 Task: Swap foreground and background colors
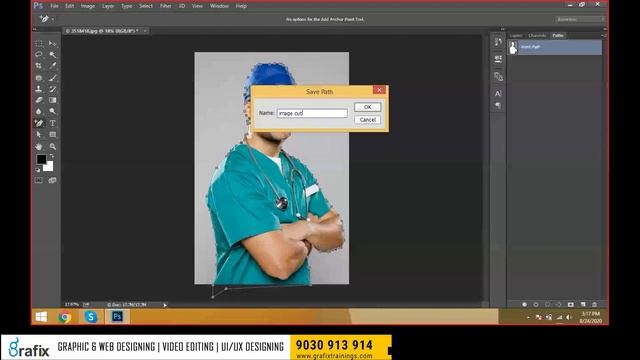click(52, 156)
